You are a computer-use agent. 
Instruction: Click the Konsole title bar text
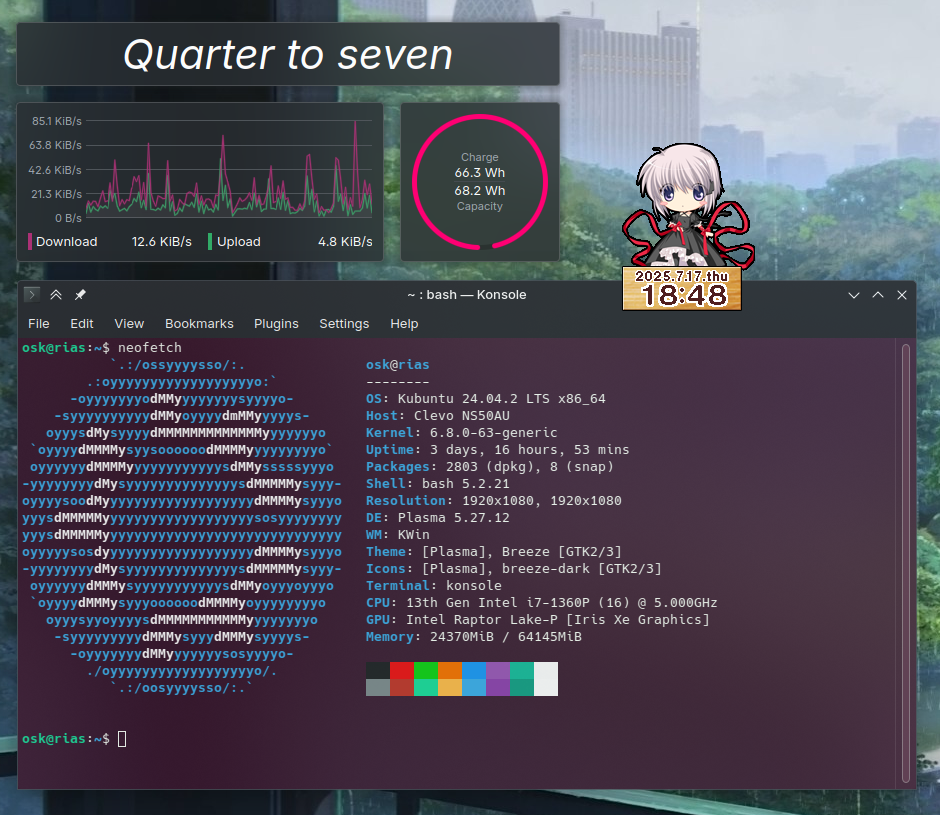467,295
